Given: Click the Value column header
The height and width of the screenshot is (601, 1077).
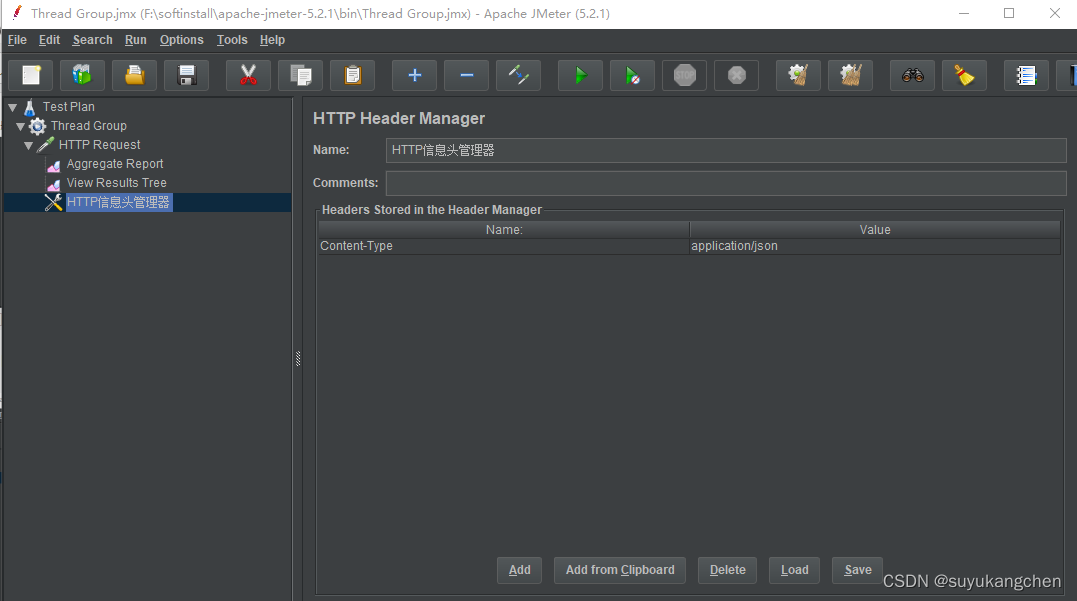Looking at the screenshot, I should (874, 230).
